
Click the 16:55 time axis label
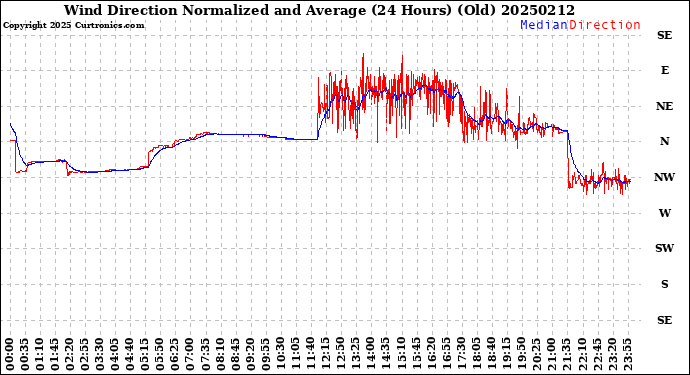pos(446,355)
